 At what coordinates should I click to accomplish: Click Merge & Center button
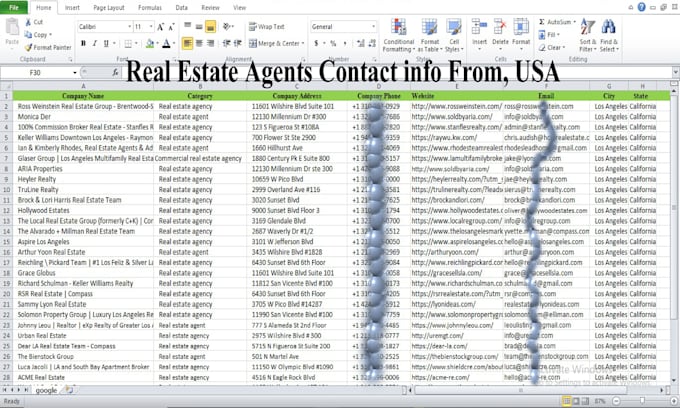pyautogui.click(x=274, y=43)
